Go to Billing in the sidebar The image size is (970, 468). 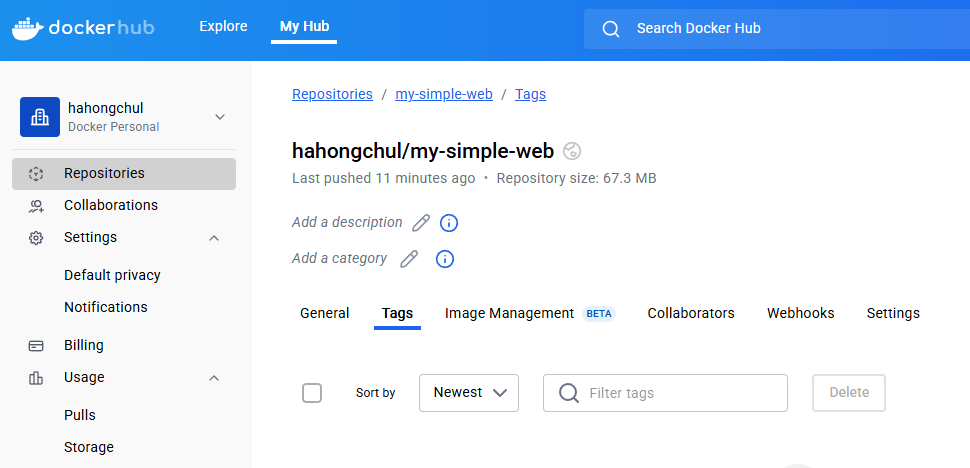point(84,346)
